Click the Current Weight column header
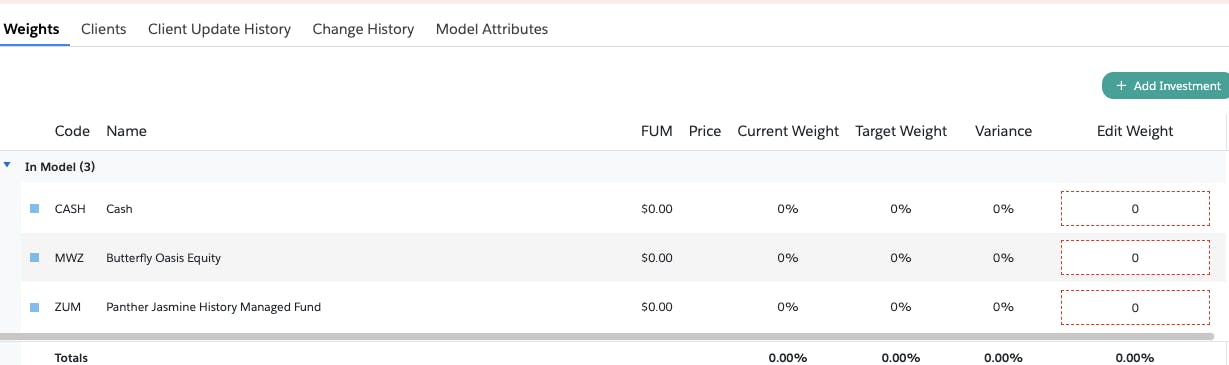This screenshot has height=365, width=1229. [x=788, y=131]
